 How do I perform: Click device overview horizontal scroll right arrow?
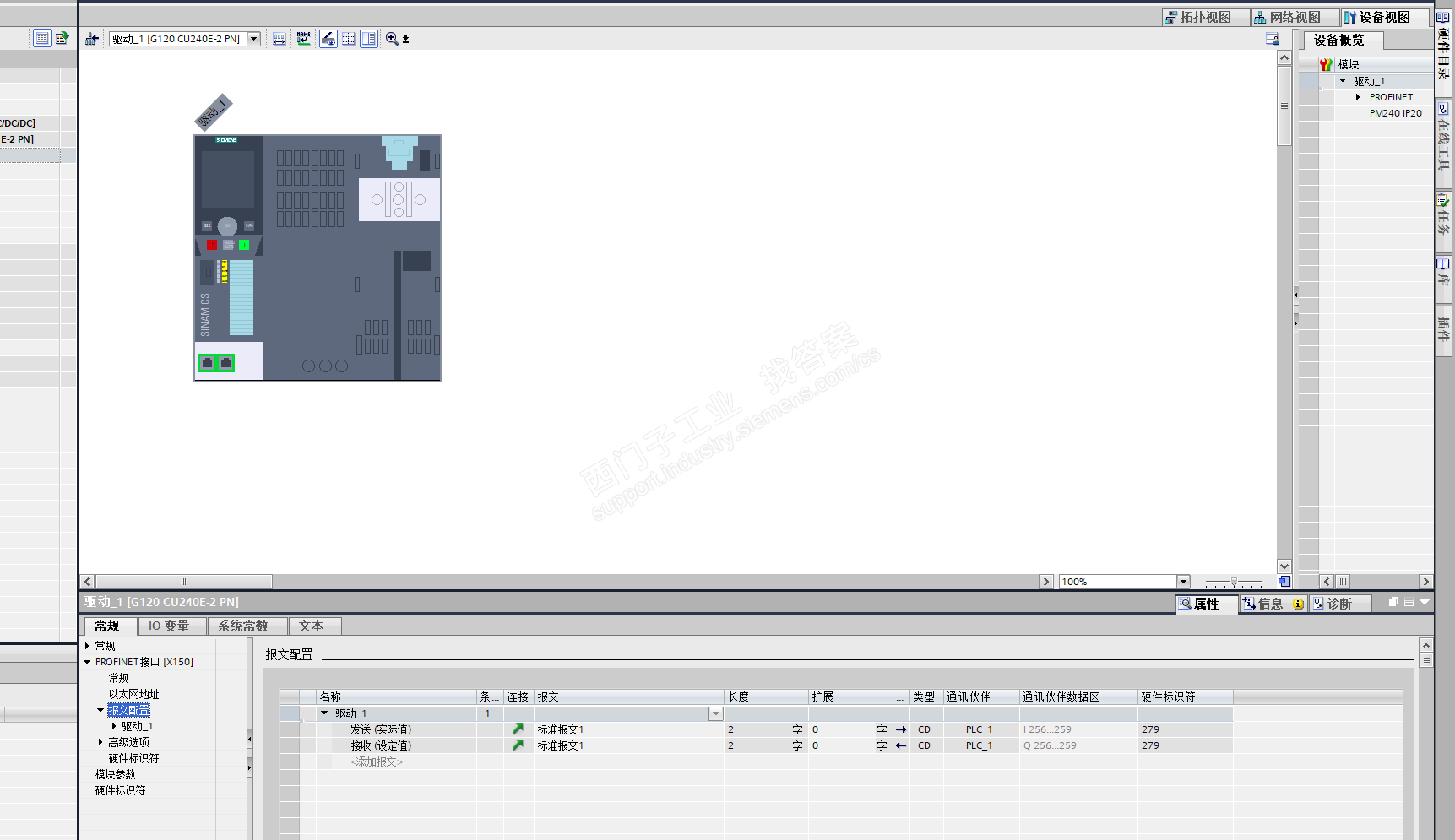pos(1425,582)
